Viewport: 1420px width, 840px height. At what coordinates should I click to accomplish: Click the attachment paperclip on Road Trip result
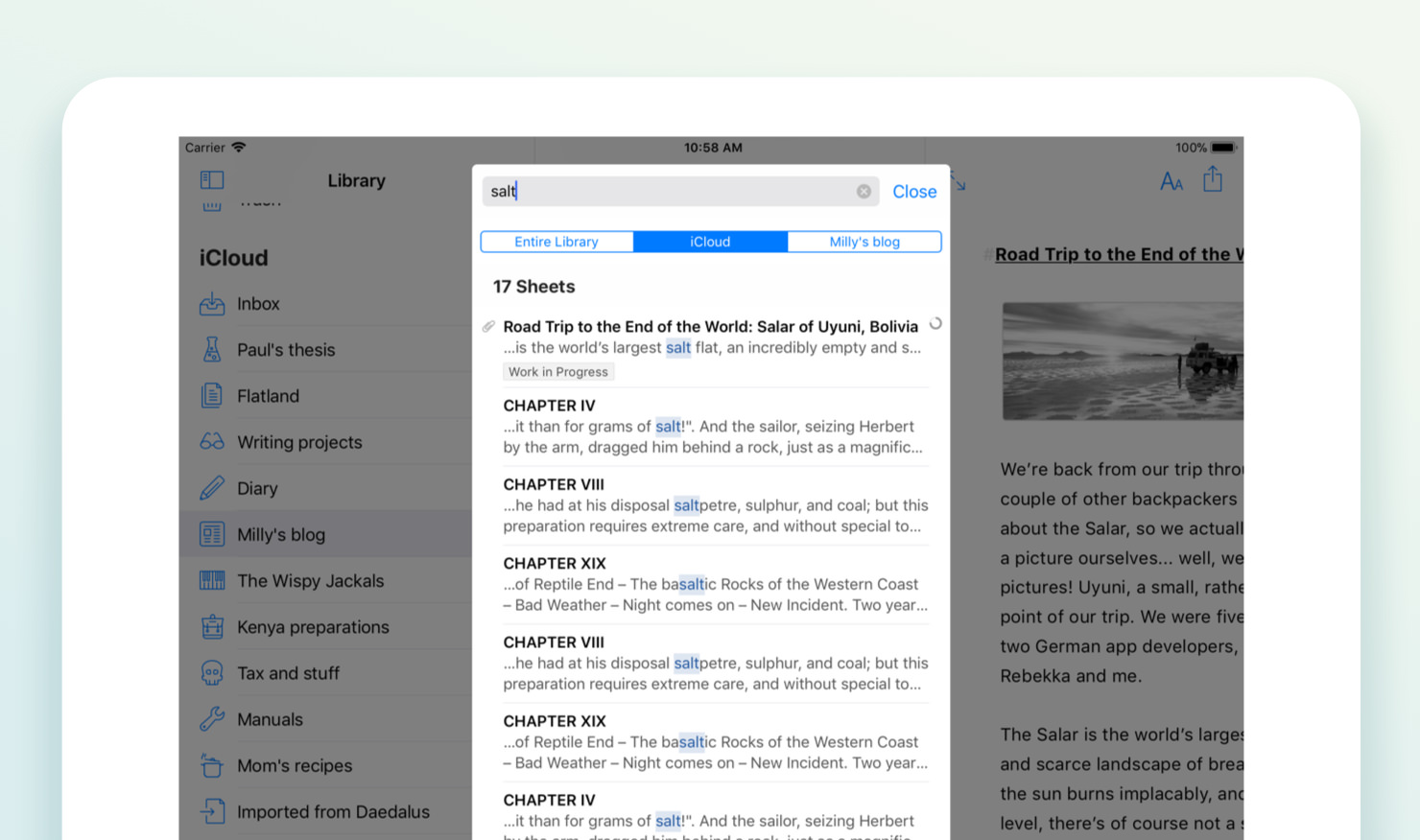click(x=489, y=327)
